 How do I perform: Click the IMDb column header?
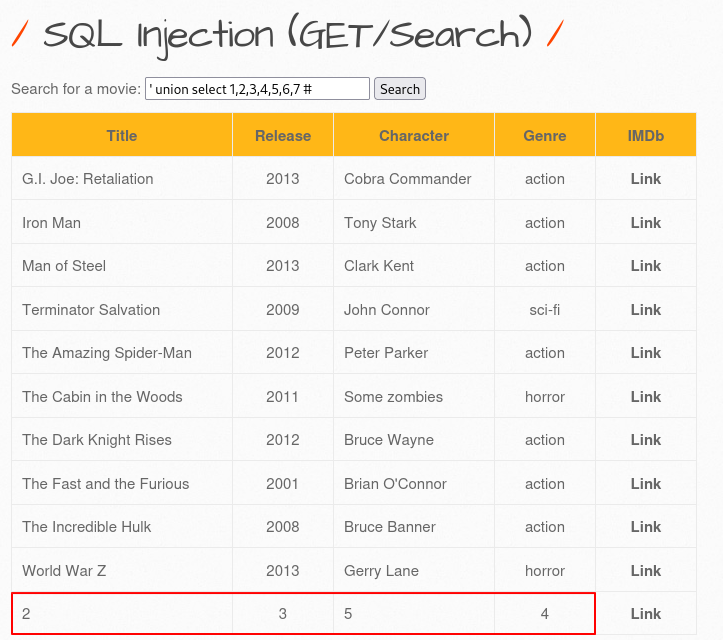point(646,136)
